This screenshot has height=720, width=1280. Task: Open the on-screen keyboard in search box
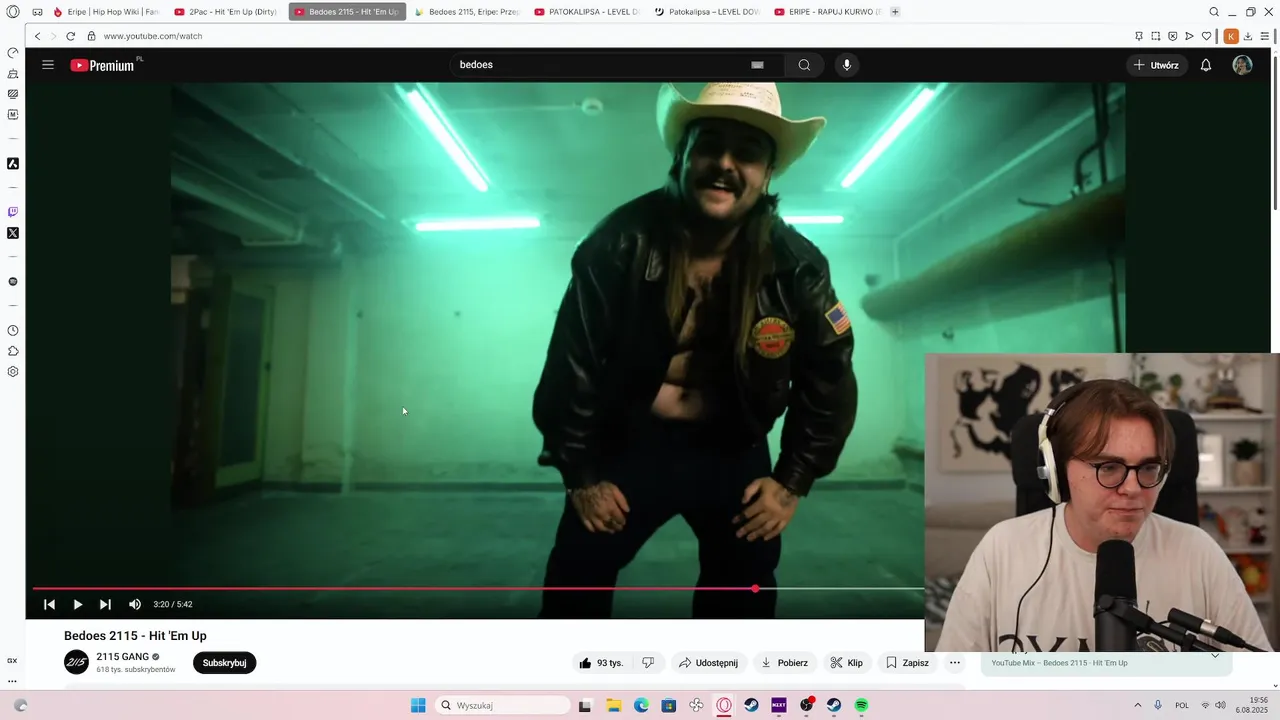757,65
